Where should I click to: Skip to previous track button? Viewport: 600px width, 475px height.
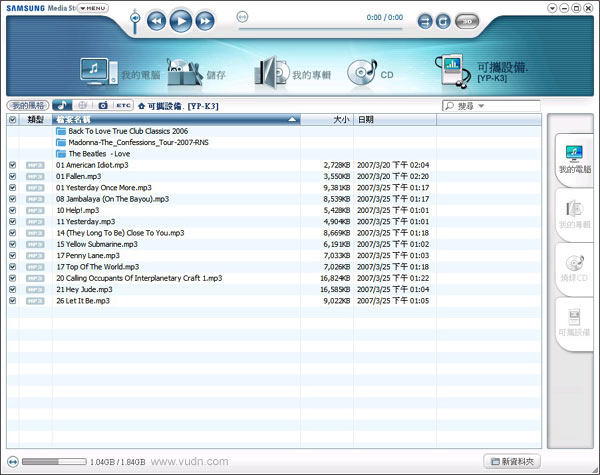pyautogui.click(x=157, y=21)
